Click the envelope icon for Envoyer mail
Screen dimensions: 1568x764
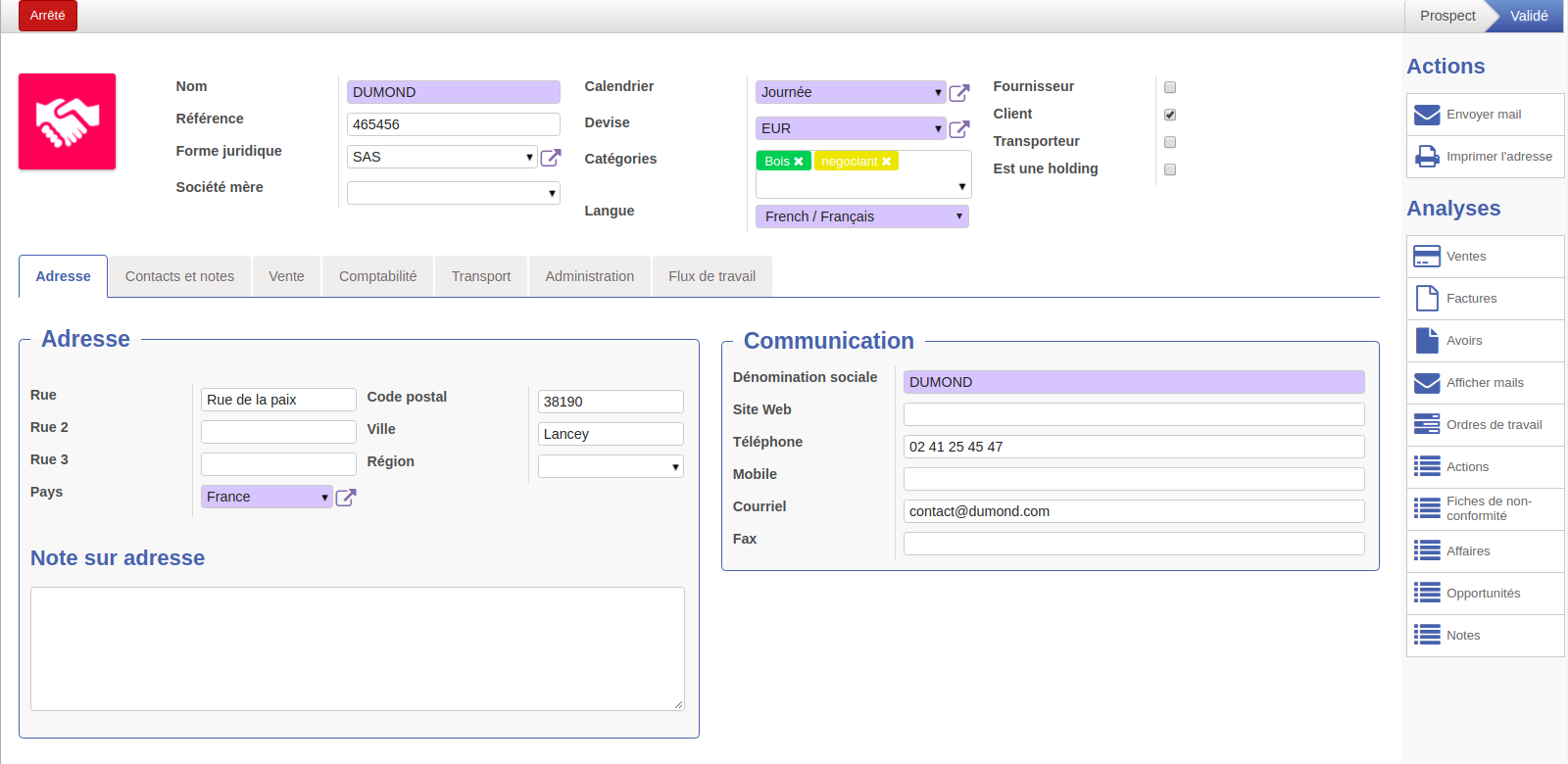pos(1426,115)
